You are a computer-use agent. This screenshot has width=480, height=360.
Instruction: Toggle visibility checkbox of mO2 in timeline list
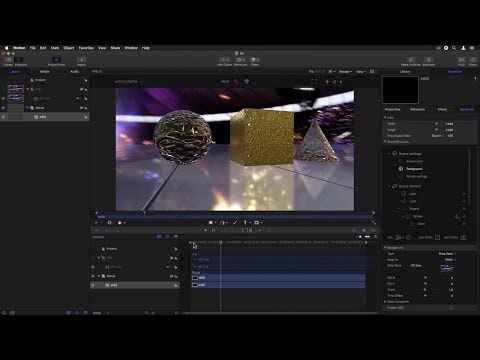pos(93,285)
